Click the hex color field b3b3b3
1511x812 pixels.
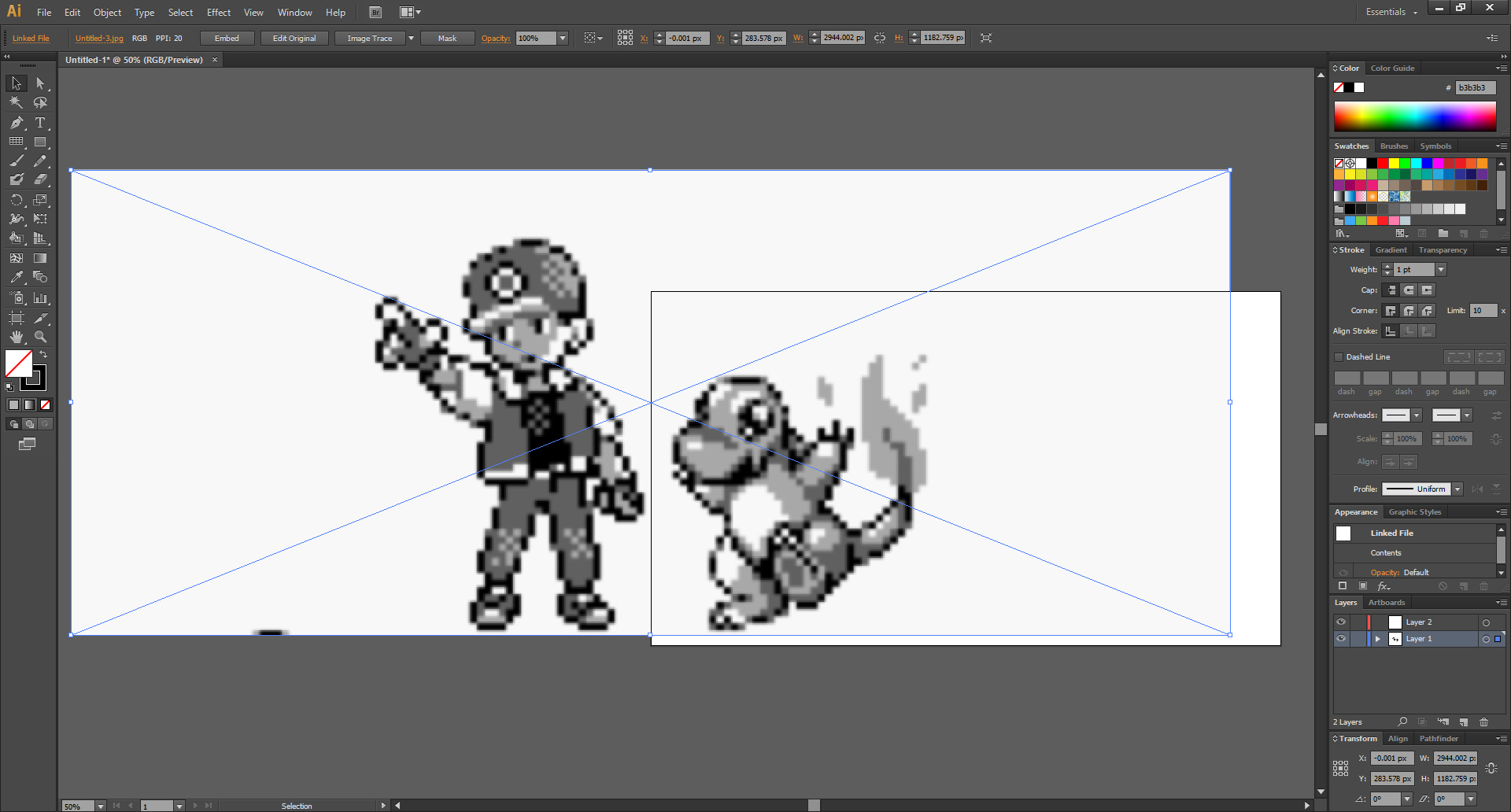click(x=1475, y=87)
